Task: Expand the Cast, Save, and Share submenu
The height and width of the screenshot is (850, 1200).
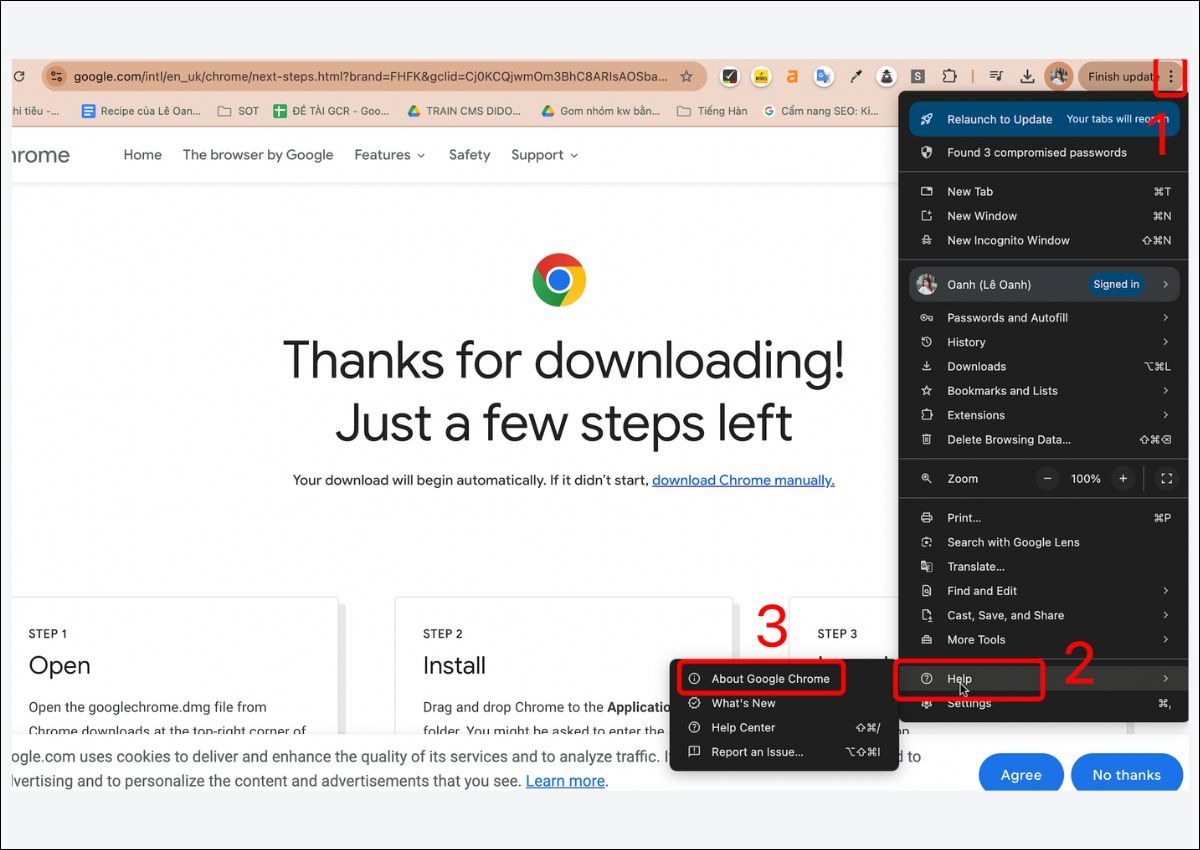Action: 1044,615
